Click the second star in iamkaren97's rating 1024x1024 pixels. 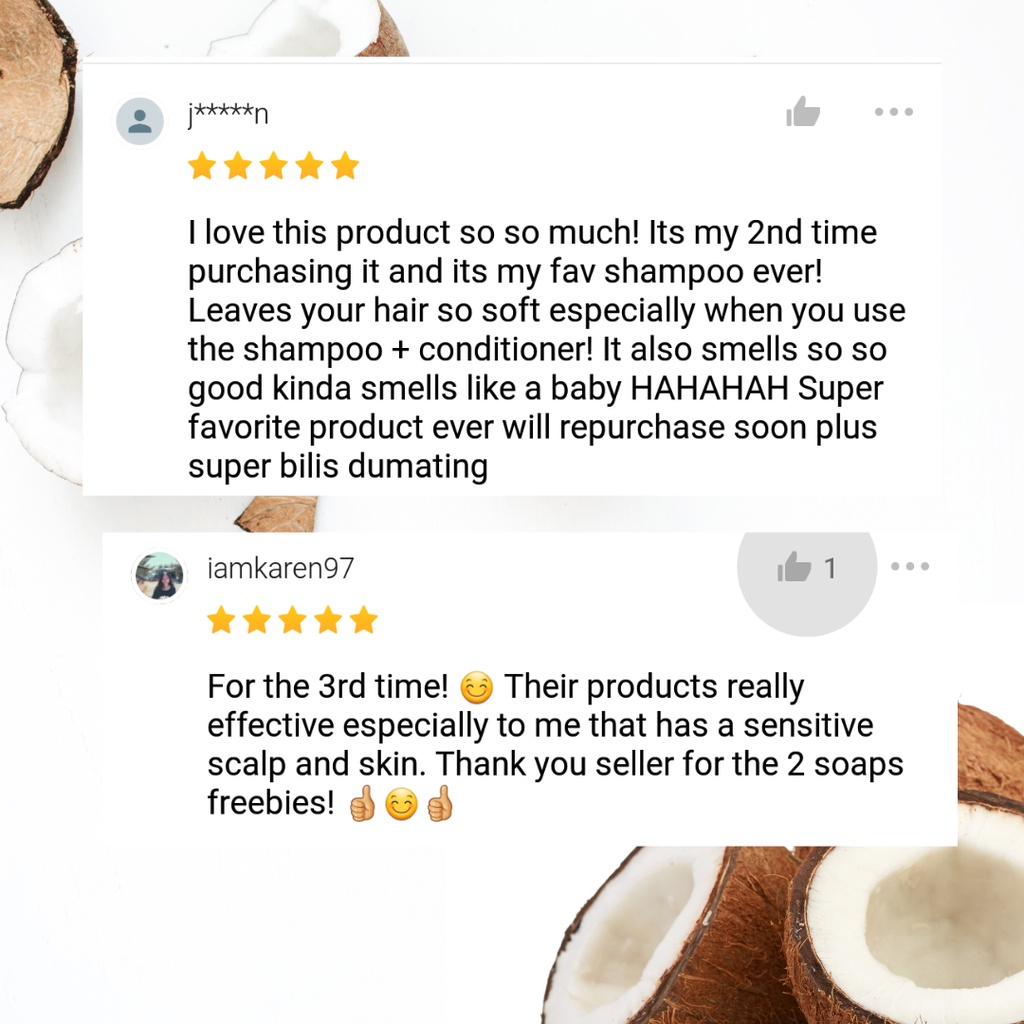257,620
